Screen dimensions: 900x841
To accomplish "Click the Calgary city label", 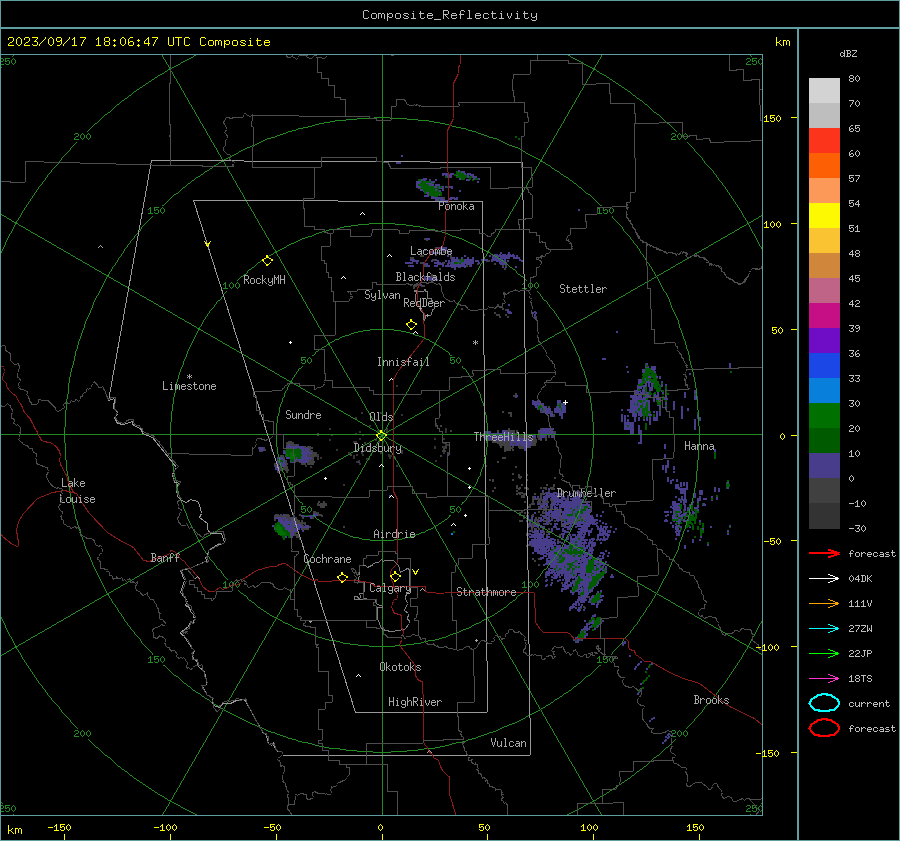I will [x=390, y=588].
